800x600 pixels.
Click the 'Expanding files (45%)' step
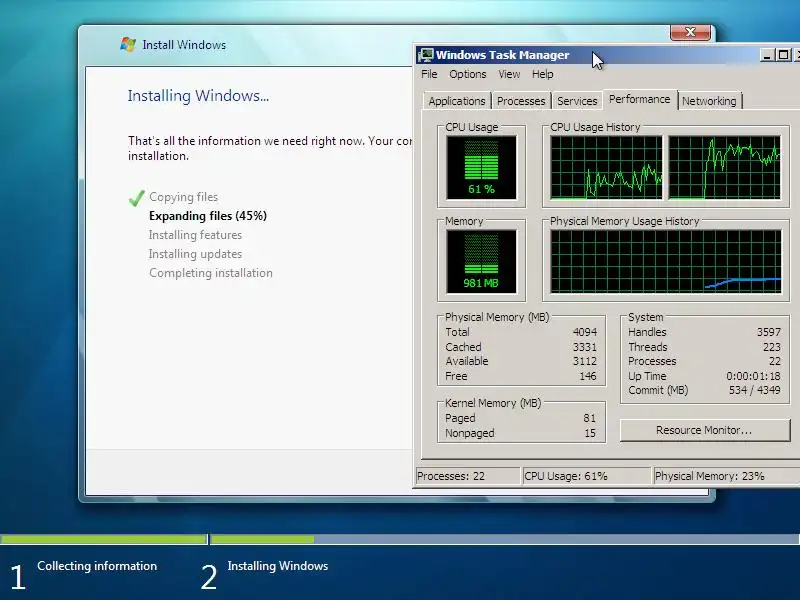coord(208,216)
